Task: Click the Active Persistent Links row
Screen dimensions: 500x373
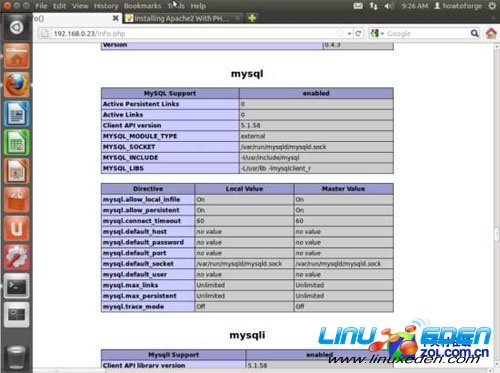Action: coord(247,104)
